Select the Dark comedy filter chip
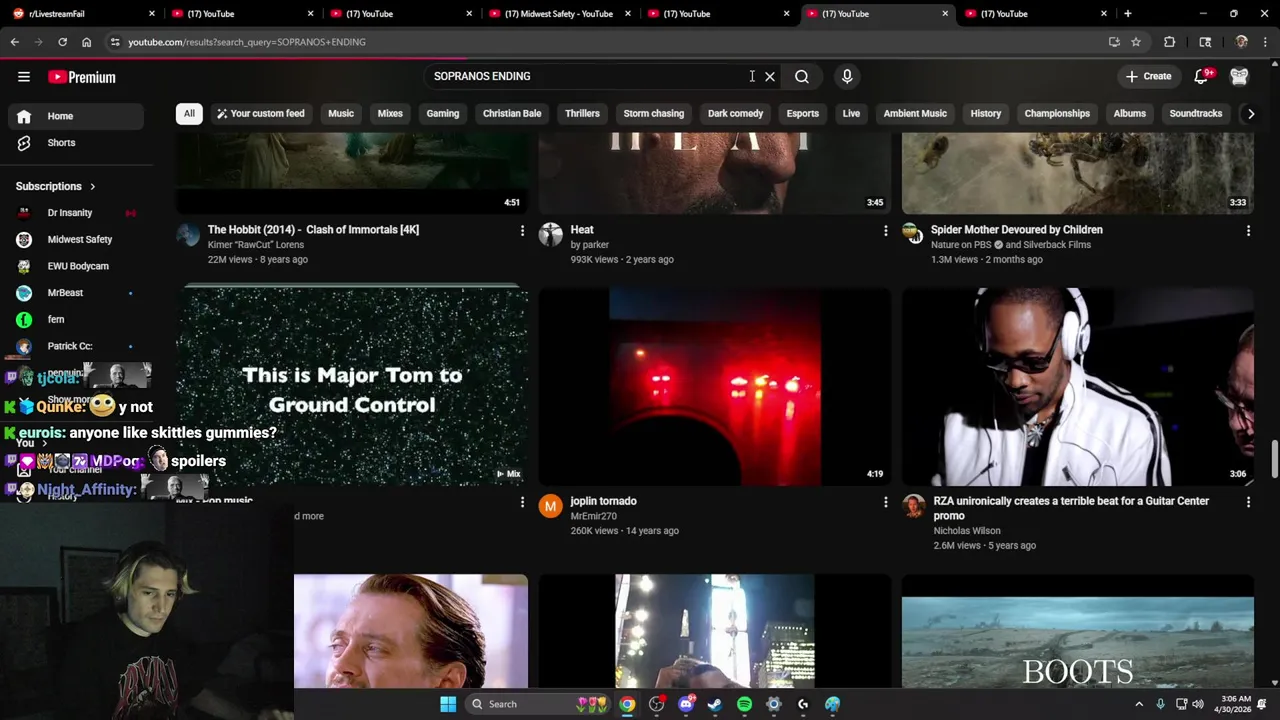The image size is (1280, 720). pos(735,113)
